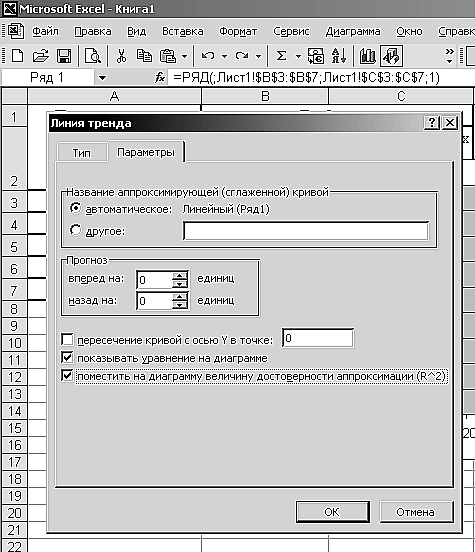
Task: Click the Open file folder icon
Action: click(x=40, y=56)
